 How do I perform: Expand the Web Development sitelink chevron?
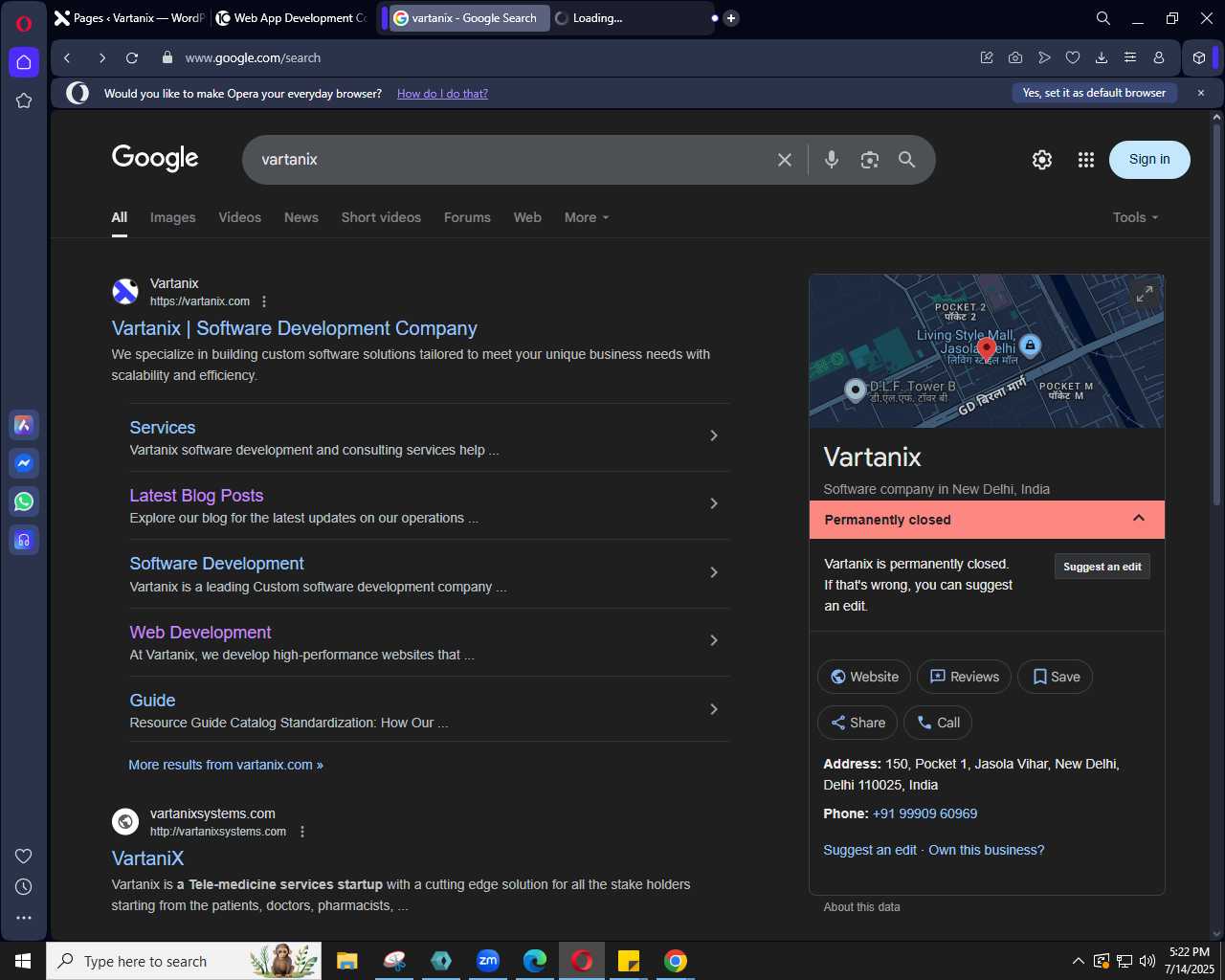pos(714,640)
